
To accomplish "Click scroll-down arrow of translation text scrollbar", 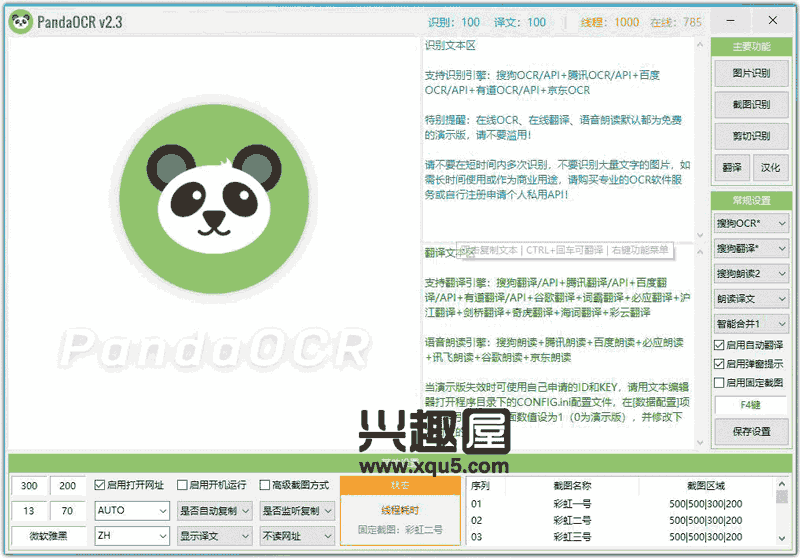I will pos(700,443).
